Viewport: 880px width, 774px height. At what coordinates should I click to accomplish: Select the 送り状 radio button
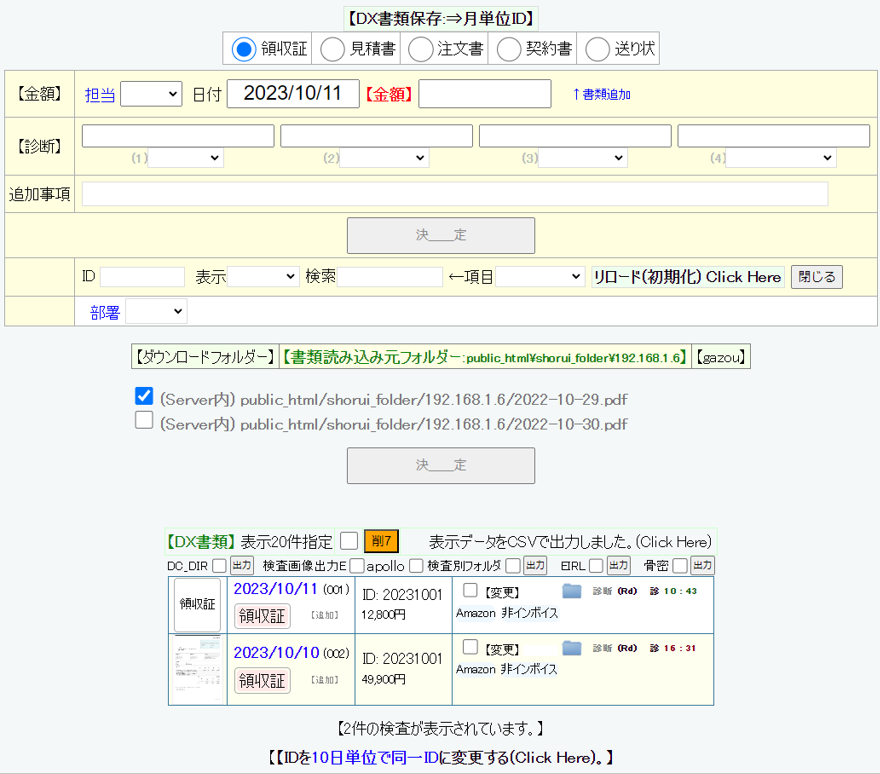pyautogui.click(x=597, y=49)
